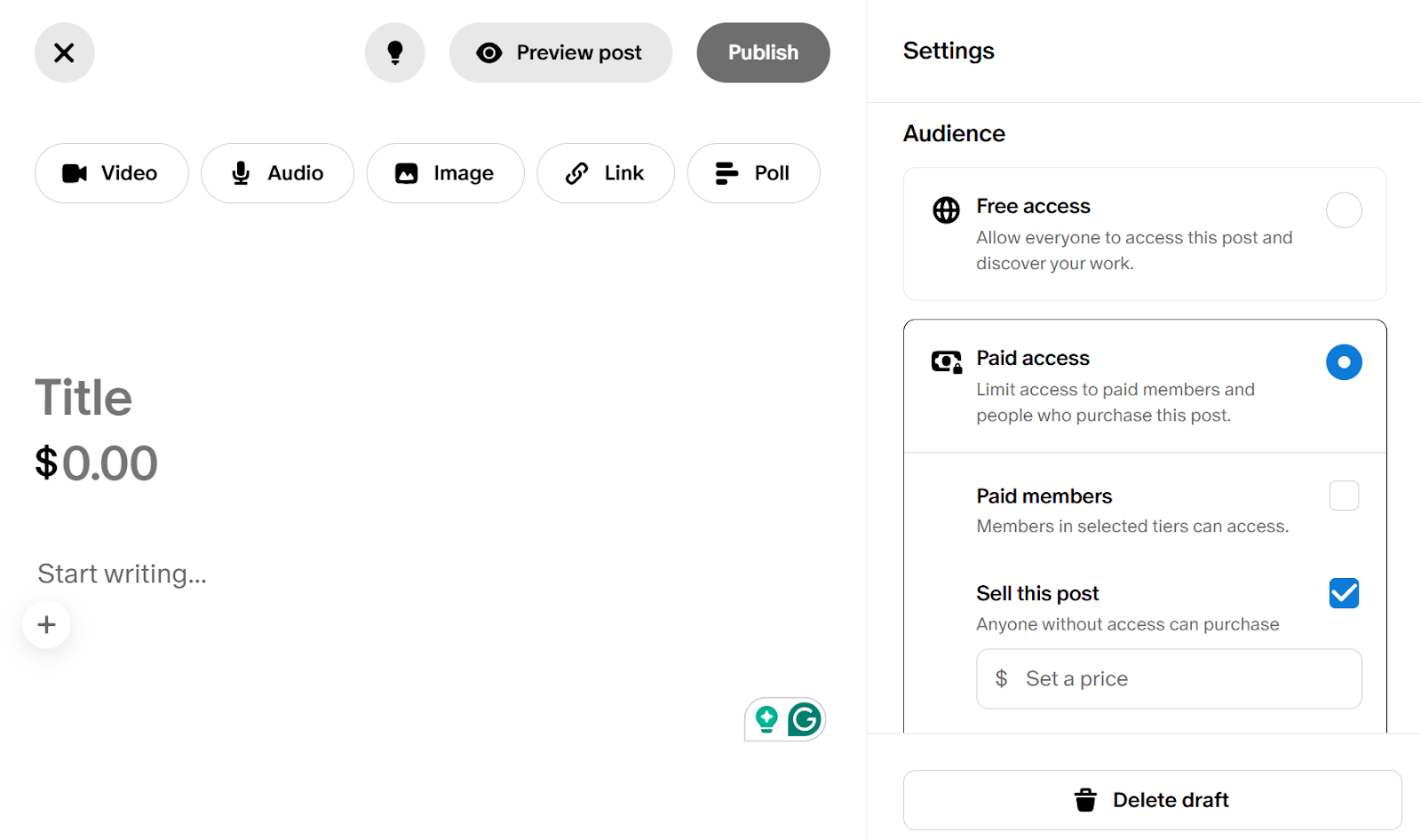1421x840 pixels.
Task: Open Grammarly G icon
Action: [x=805, y=719]
